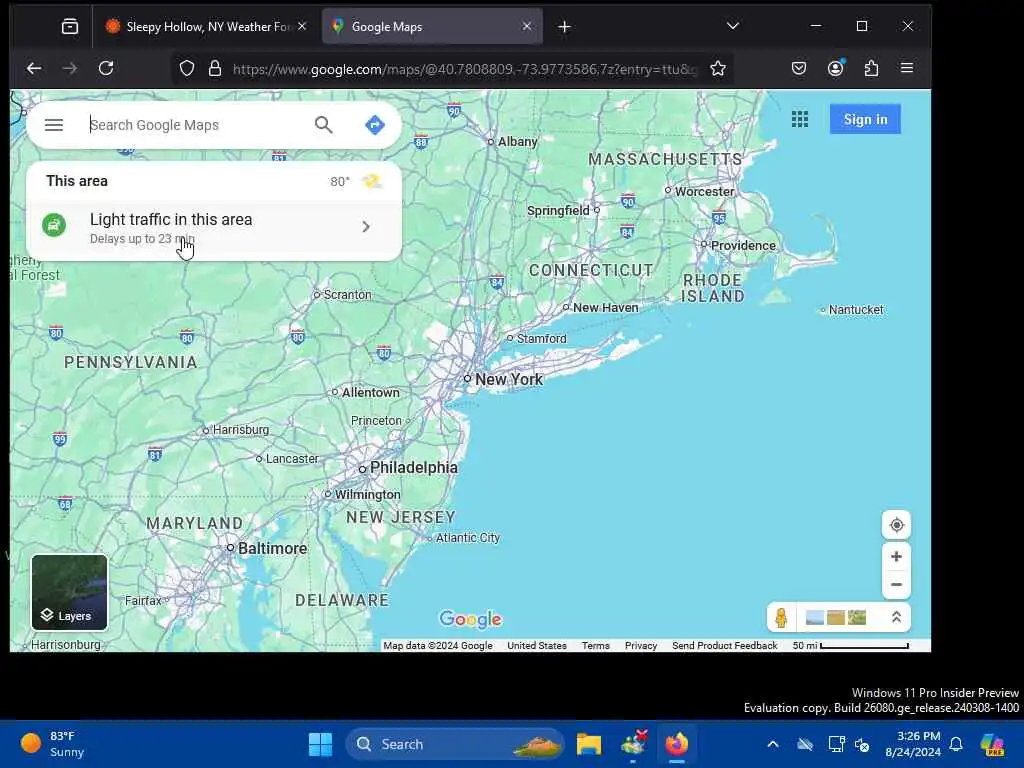This screenshot has height=768, width=1024.
Task: Expand the imagery strip double chevron
Action: tap(896, 617)
